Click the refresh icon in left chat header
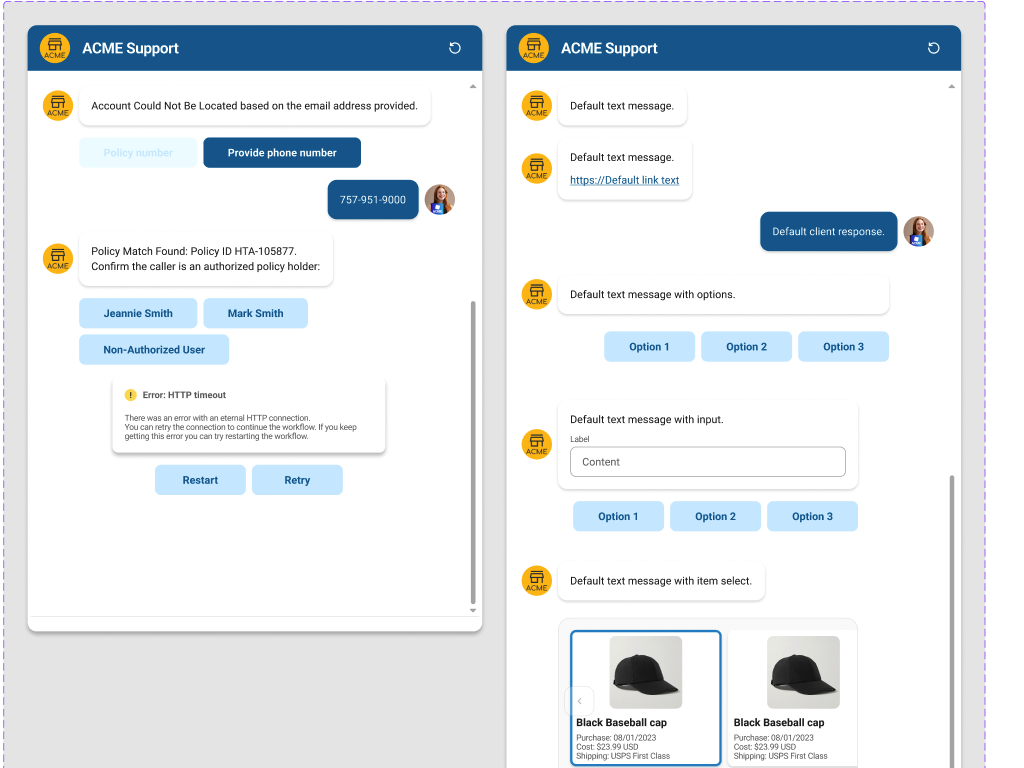 (455, 48)
